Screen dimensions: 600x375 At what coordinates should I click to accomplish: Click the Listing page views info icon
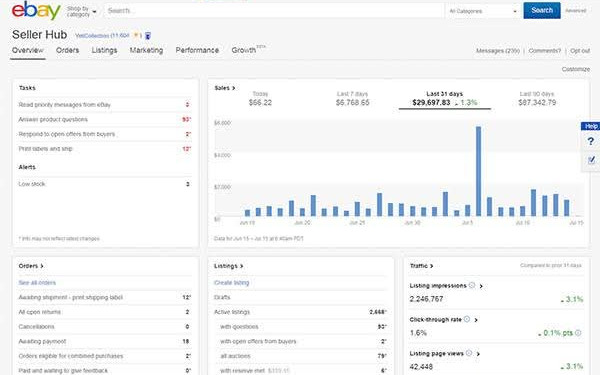(469, 353)
